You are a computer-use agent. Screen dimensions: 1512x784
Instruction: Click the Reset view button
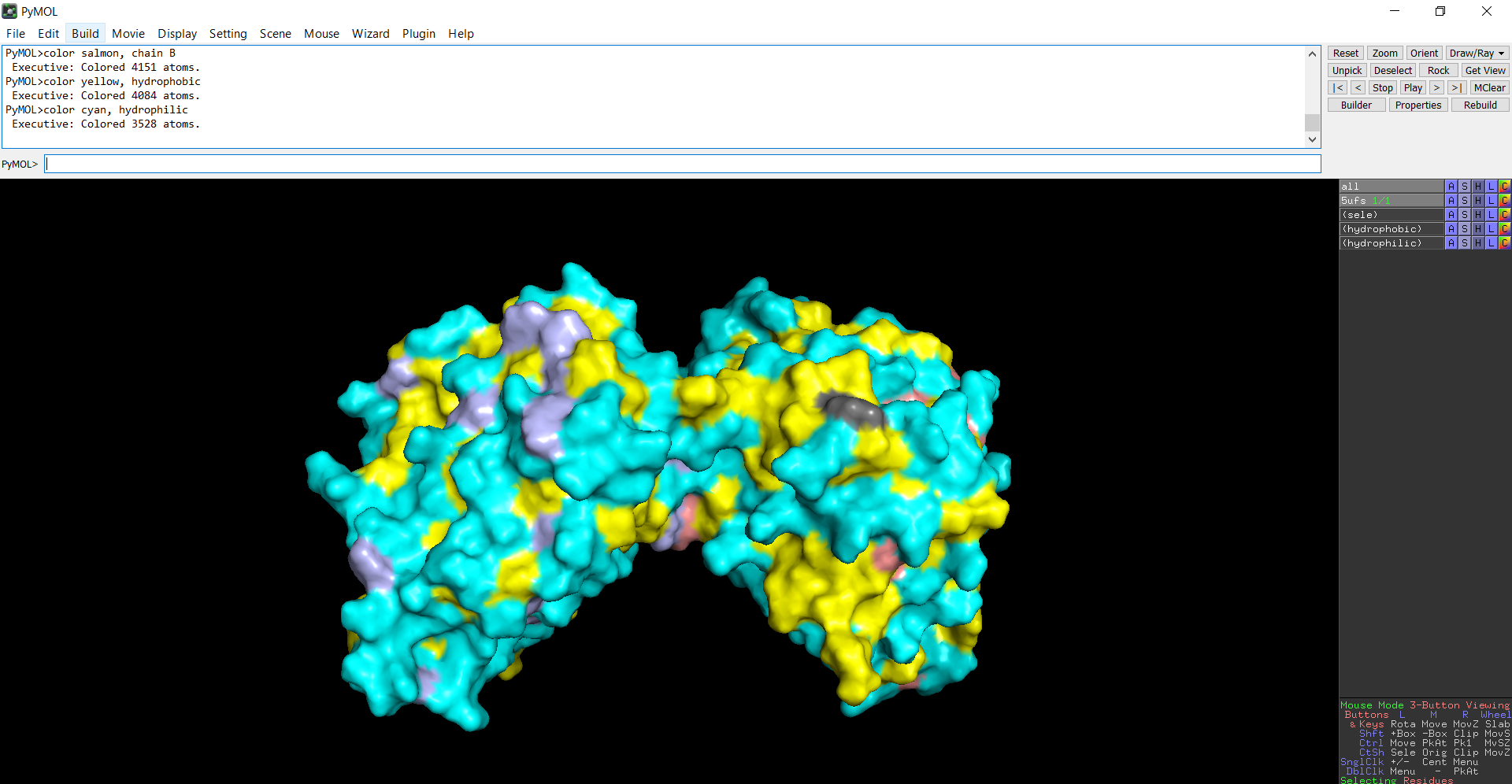pos(1346,54)
